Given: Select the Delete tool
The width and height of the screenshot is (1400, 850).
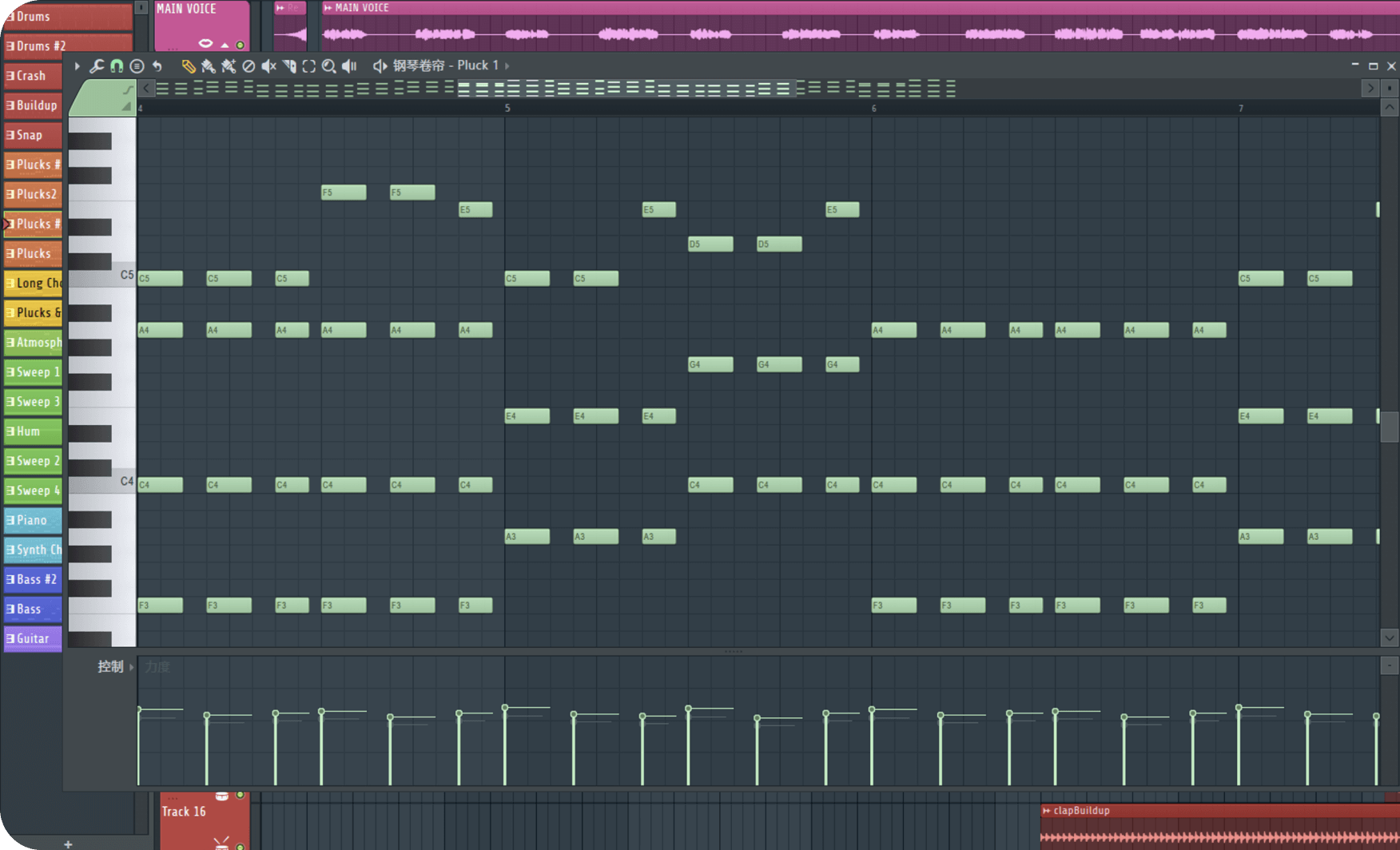Looking at the screenshot, I should click(249, 66).
